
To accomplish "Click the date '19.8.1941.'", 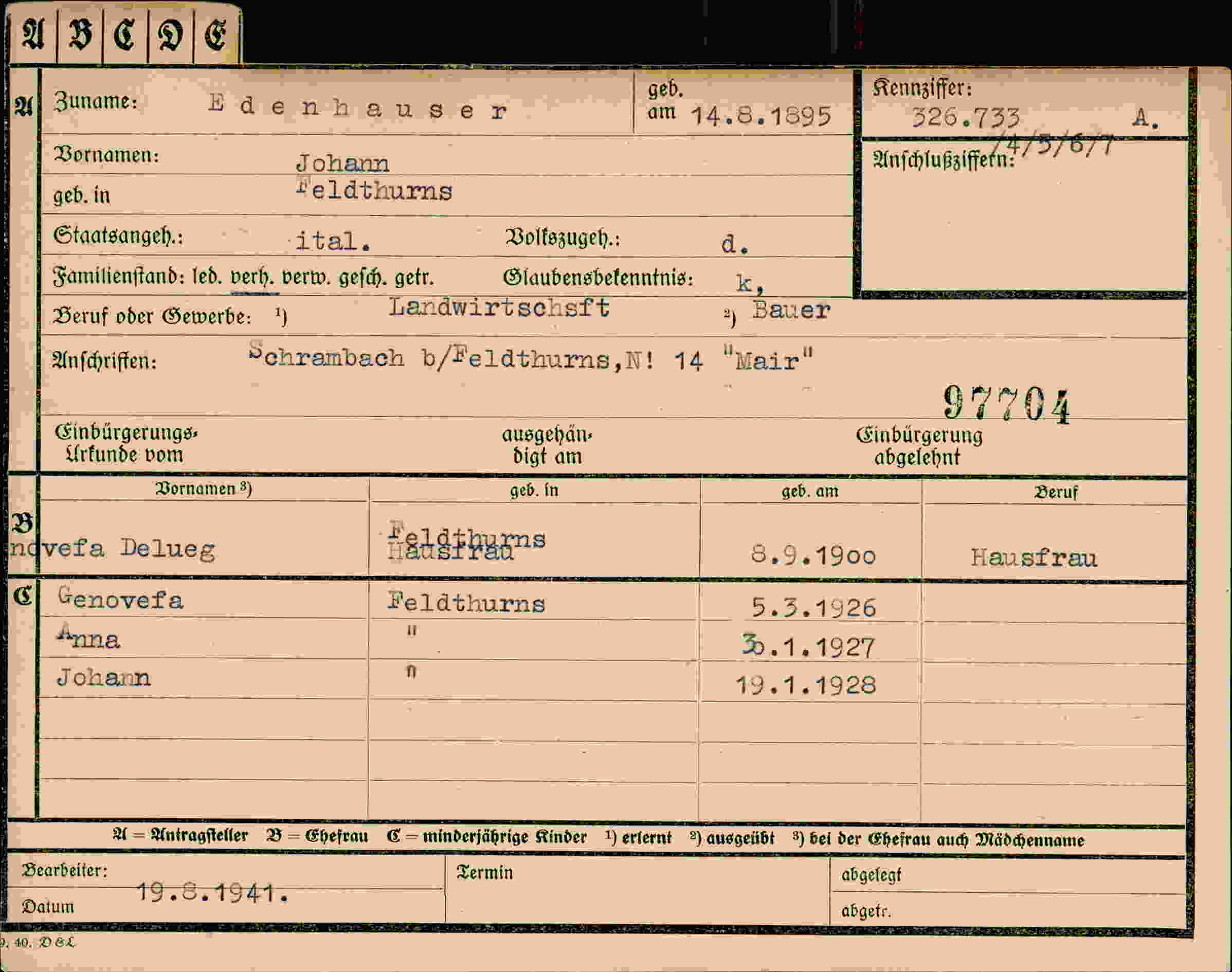I will pyautogui.click(x=213, y=893).
